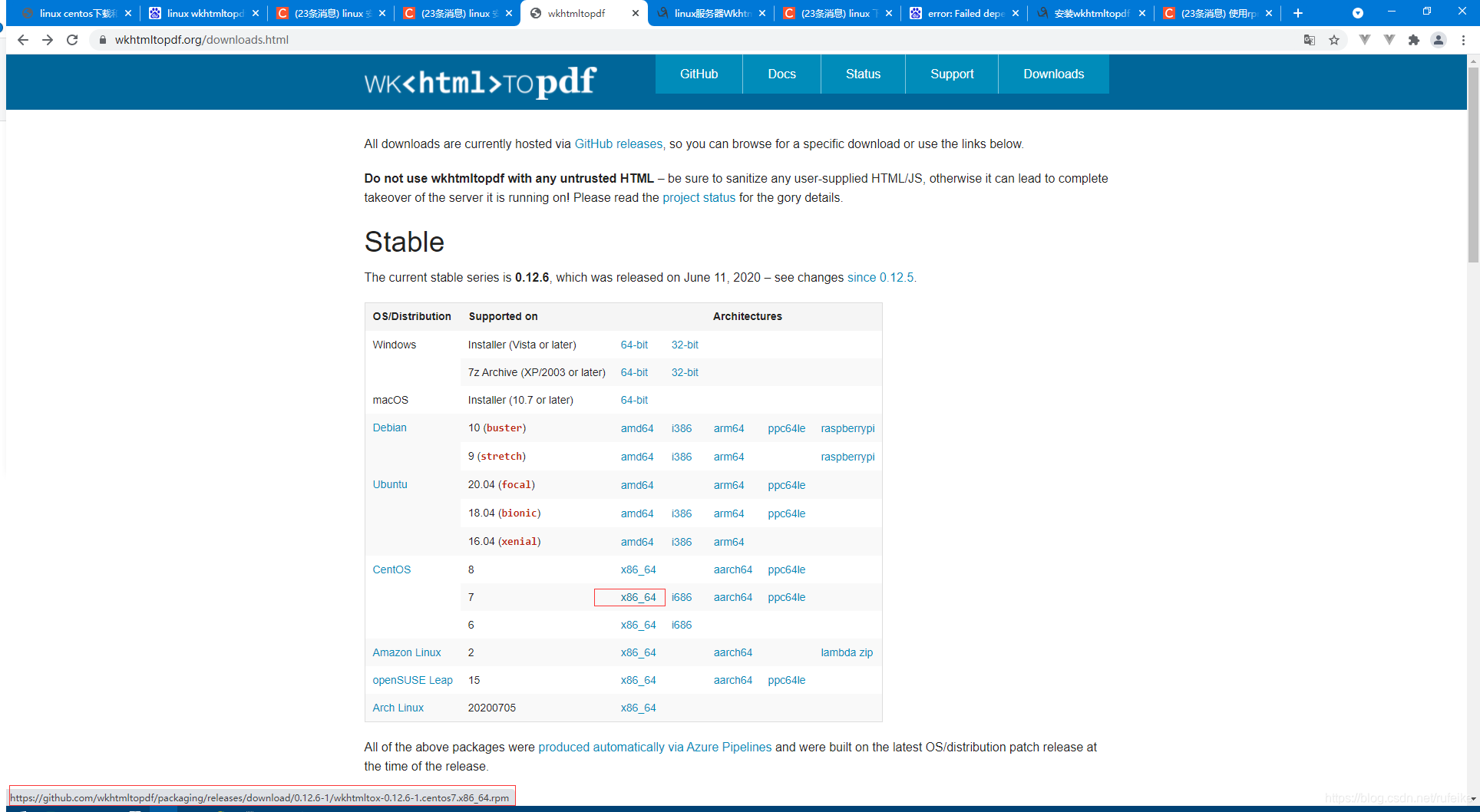Open the 'since 0.12.5' changes link
This screenshot has height=812, width=1480.
tap(880, 278)
